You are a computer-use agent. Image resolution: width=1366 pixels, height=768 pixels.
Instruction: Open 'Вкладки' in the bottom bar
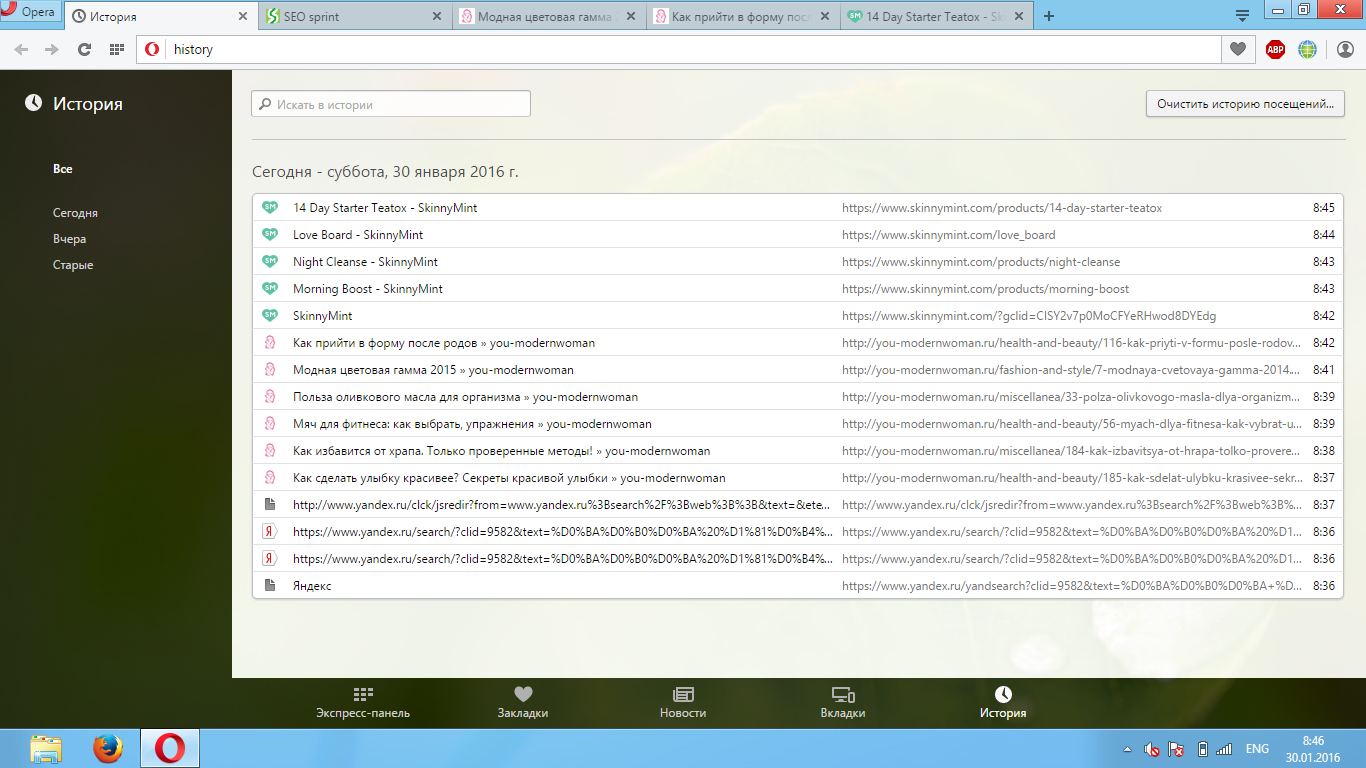point(843,703)
